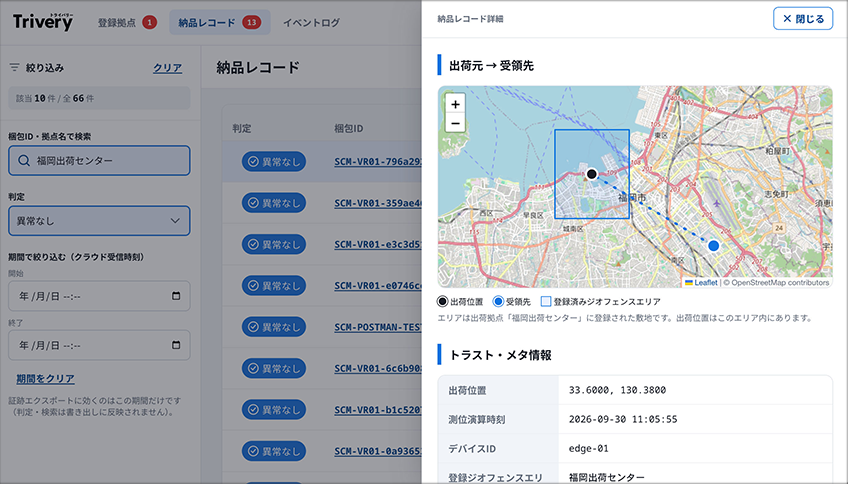Open record SCM-VR01-6c6b90

(377, 368)
